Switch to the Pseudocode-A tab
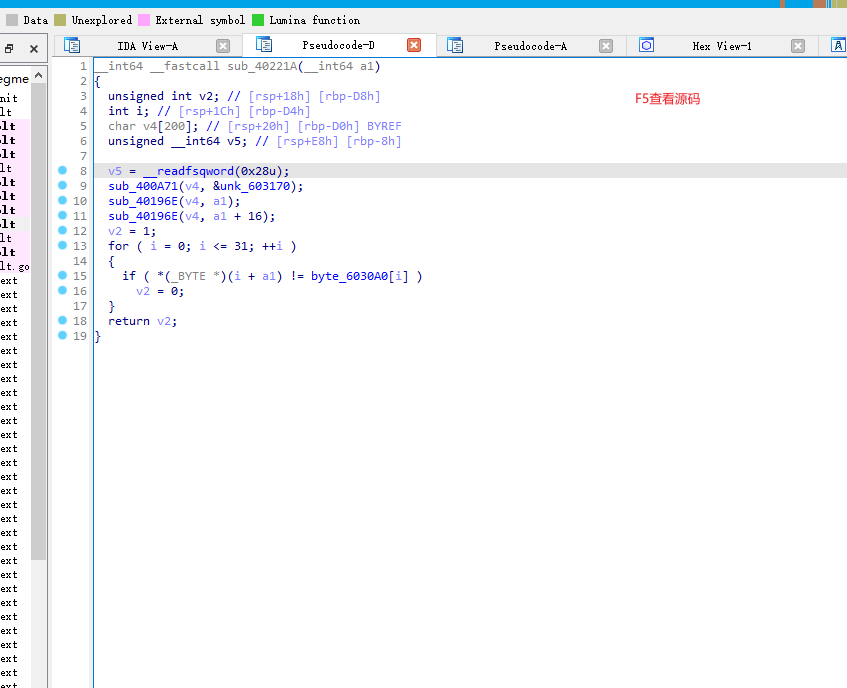This screenshot has height=688, width=847. 530,46
